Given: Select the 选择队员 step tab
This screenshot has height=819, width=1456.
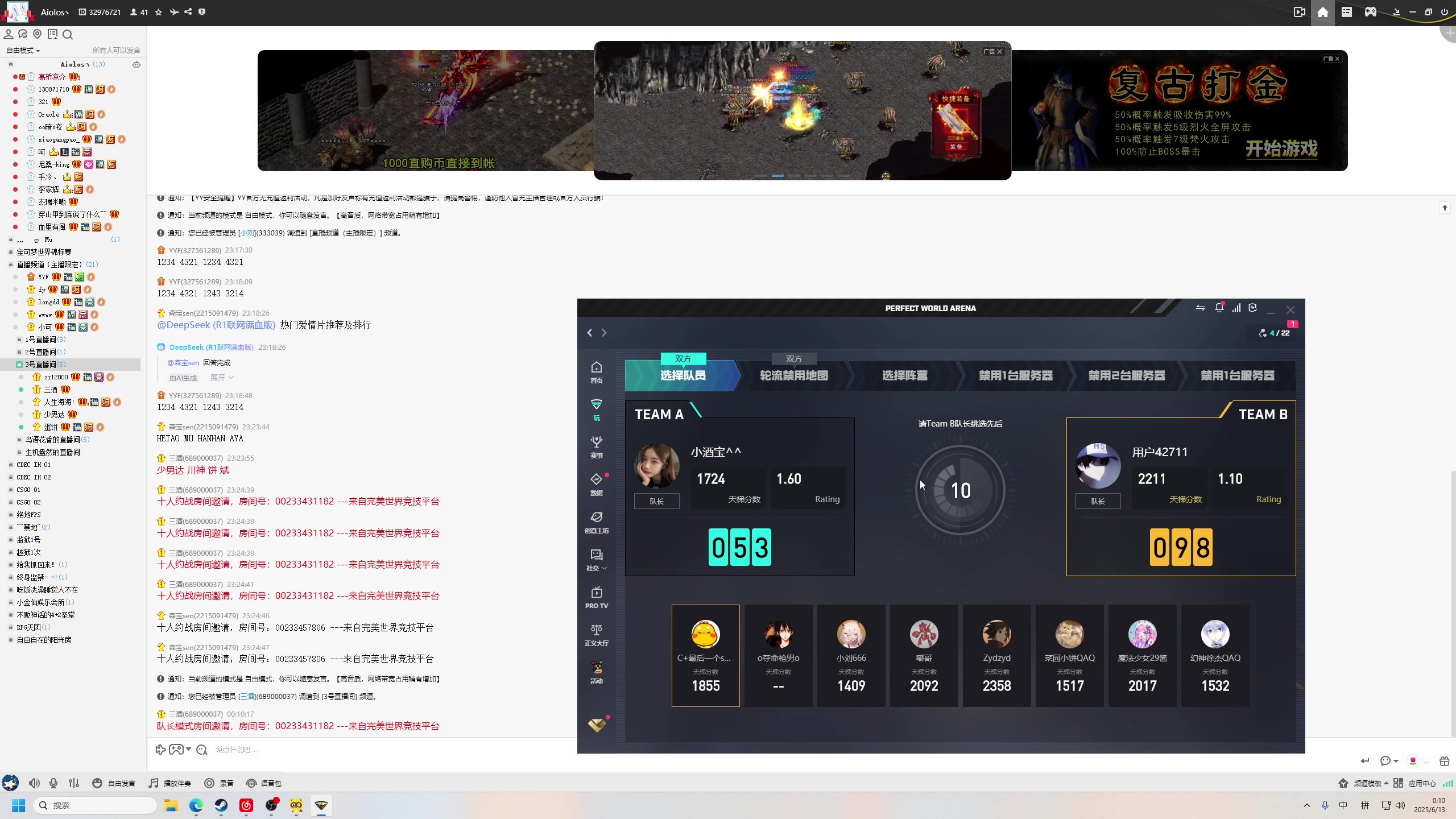Looking at the screenshot, I should [682, 375].
